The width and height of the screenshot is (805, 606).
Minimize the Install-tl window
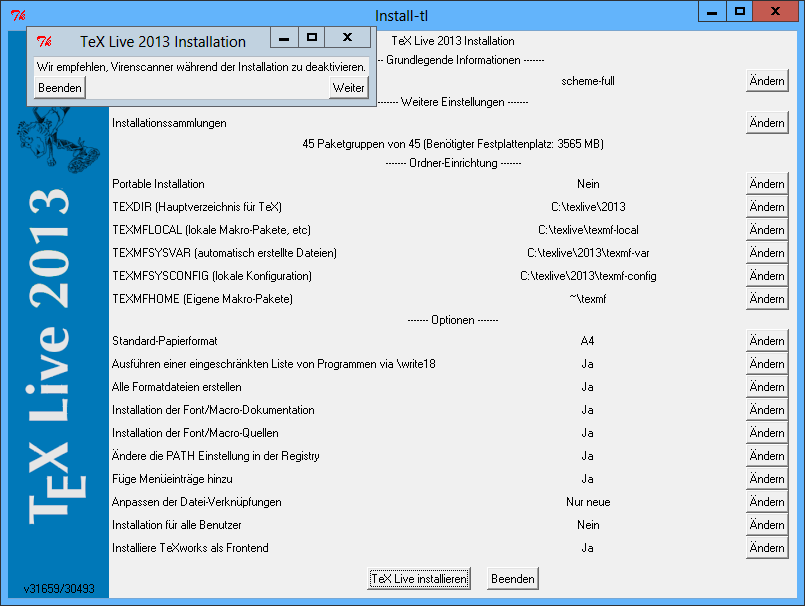pyautogui.click(x=712, y=12)
